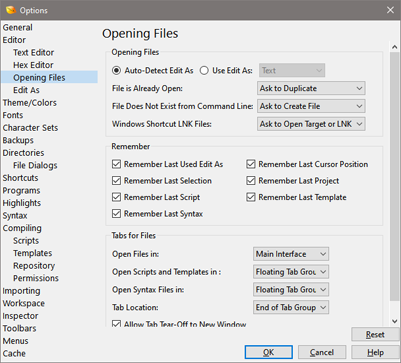This screenshot has height=363, width=401.
Task: Disable Remember Last Syntax
Action: (116, 214)
